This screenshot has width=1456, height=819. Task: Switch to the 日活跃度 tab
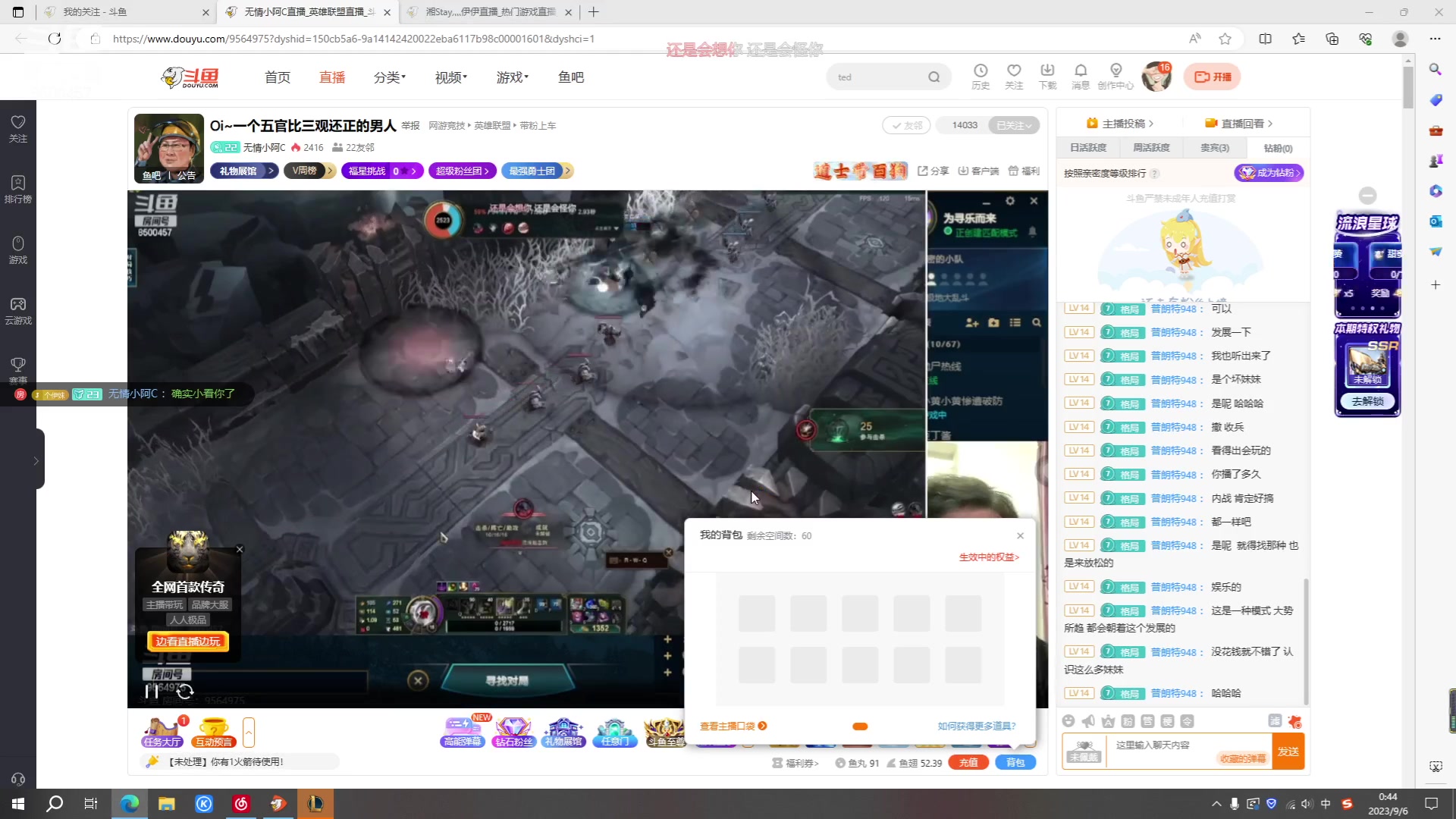point(1088,148)
